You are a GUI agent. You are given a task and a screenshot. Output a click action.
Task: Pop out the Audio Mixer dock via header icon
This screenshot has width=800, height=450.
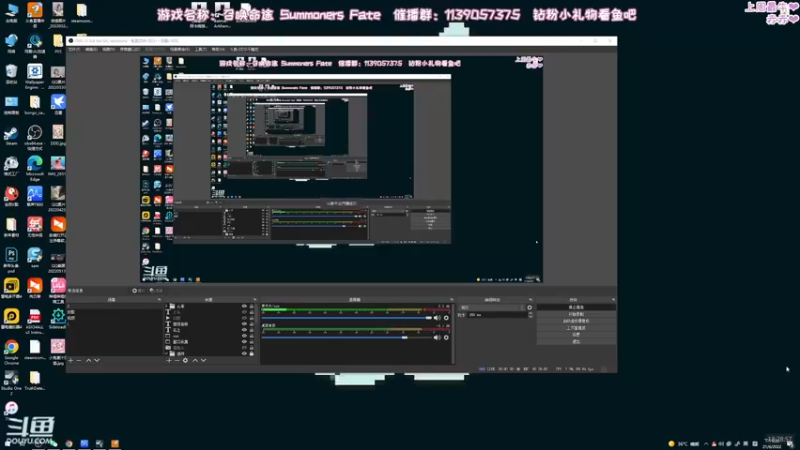pos(452,299)
